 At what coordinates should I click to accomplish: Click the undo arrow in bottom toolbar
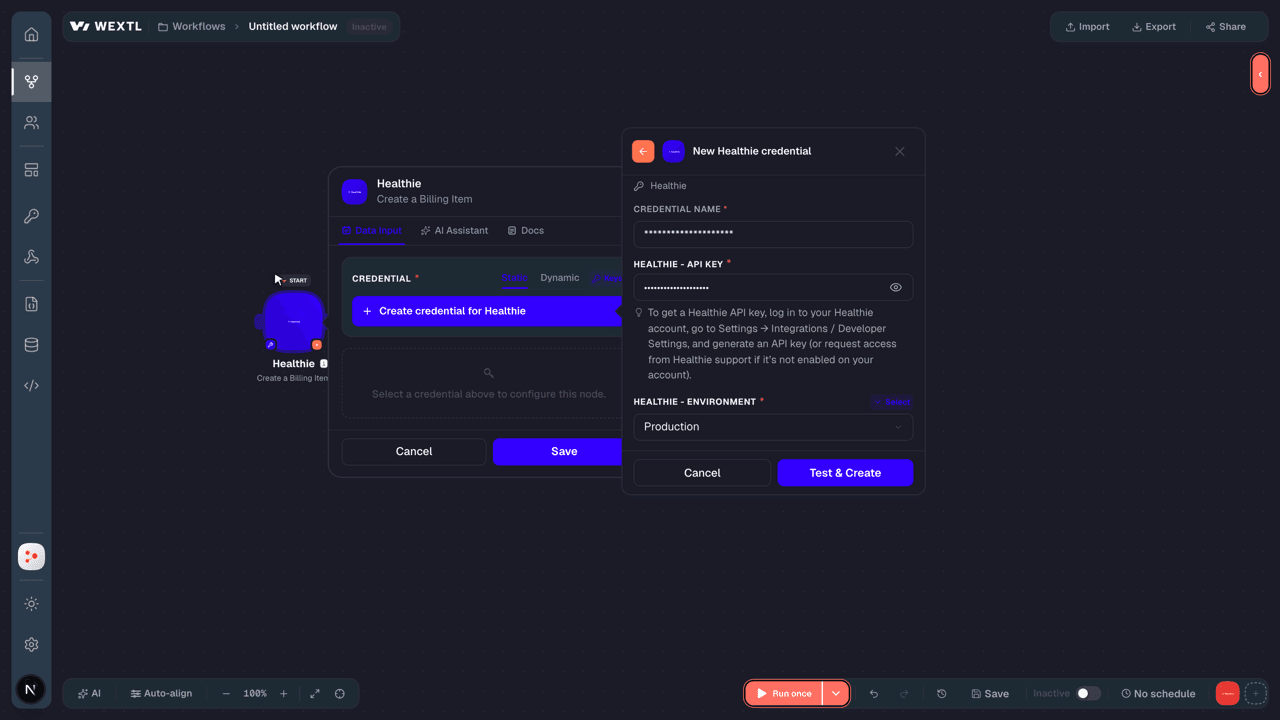[874, 694]
